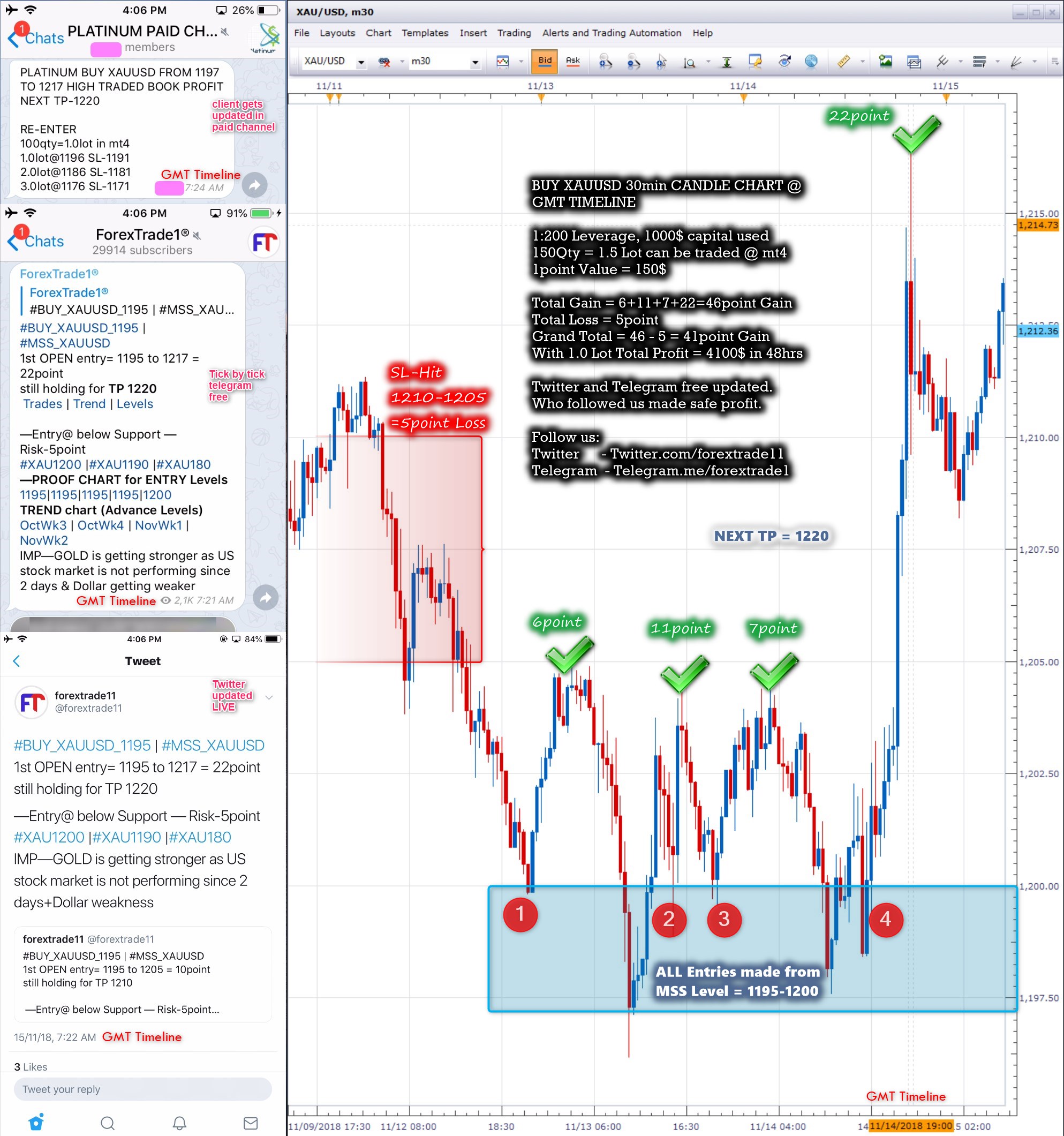Open the toolbar overflow options
This screenshot has width=1064, height=1136.
tap(1055, 62)
